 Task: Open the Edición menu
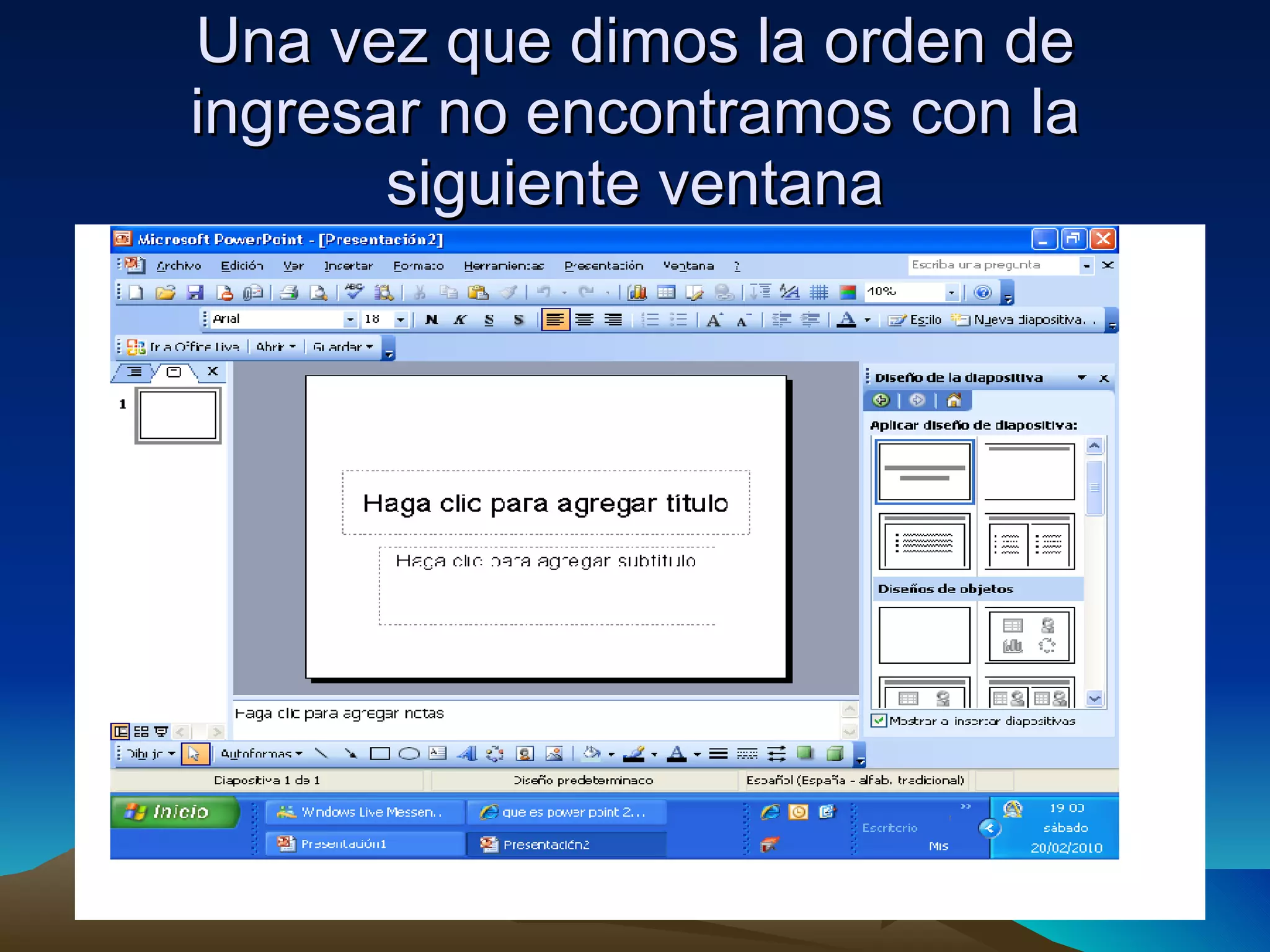[x=242, y=266]
